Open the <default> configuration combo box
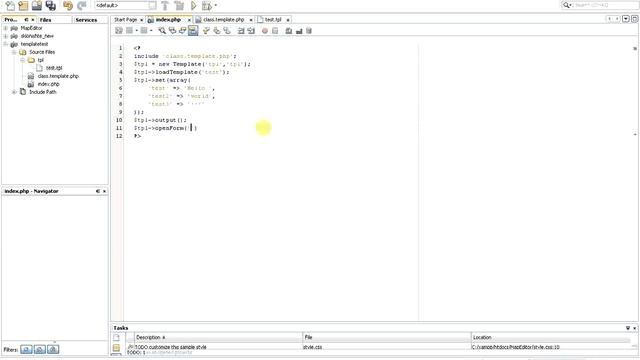The image size is (640, 360). [x=126, y=6]
